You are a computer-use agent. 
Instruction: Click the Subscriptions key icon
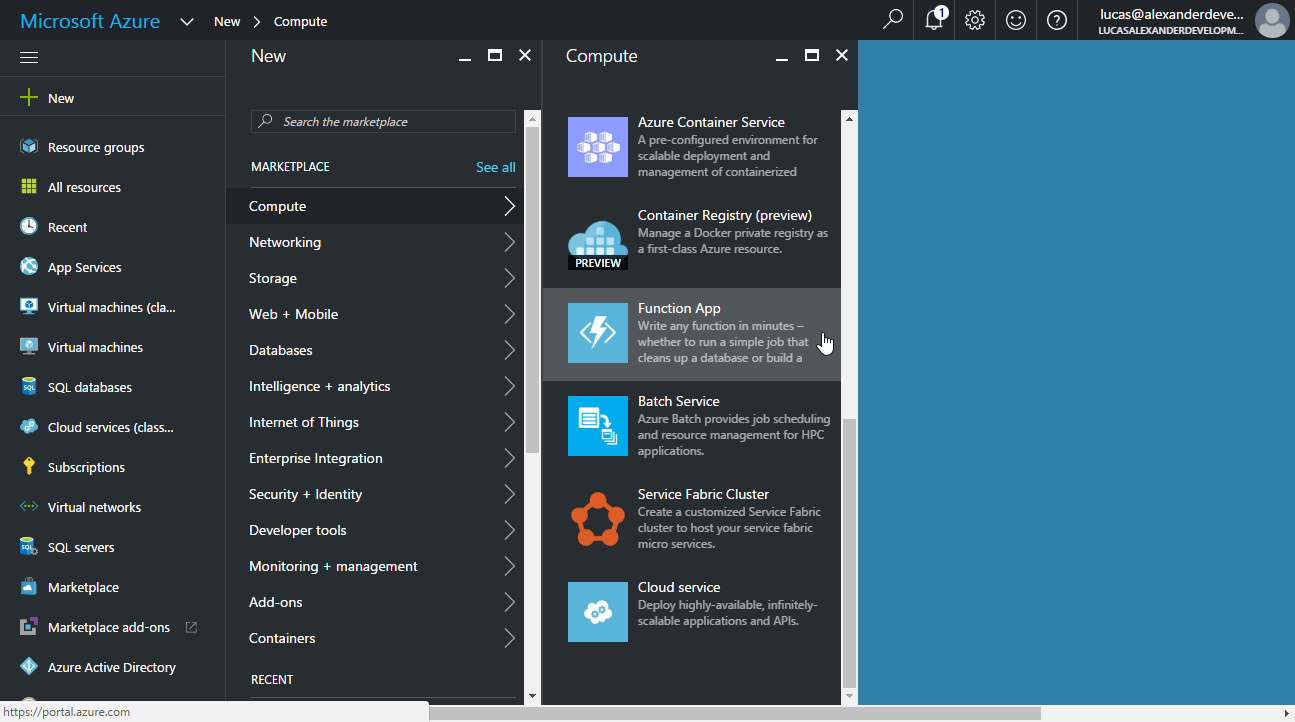pos(29,467)
